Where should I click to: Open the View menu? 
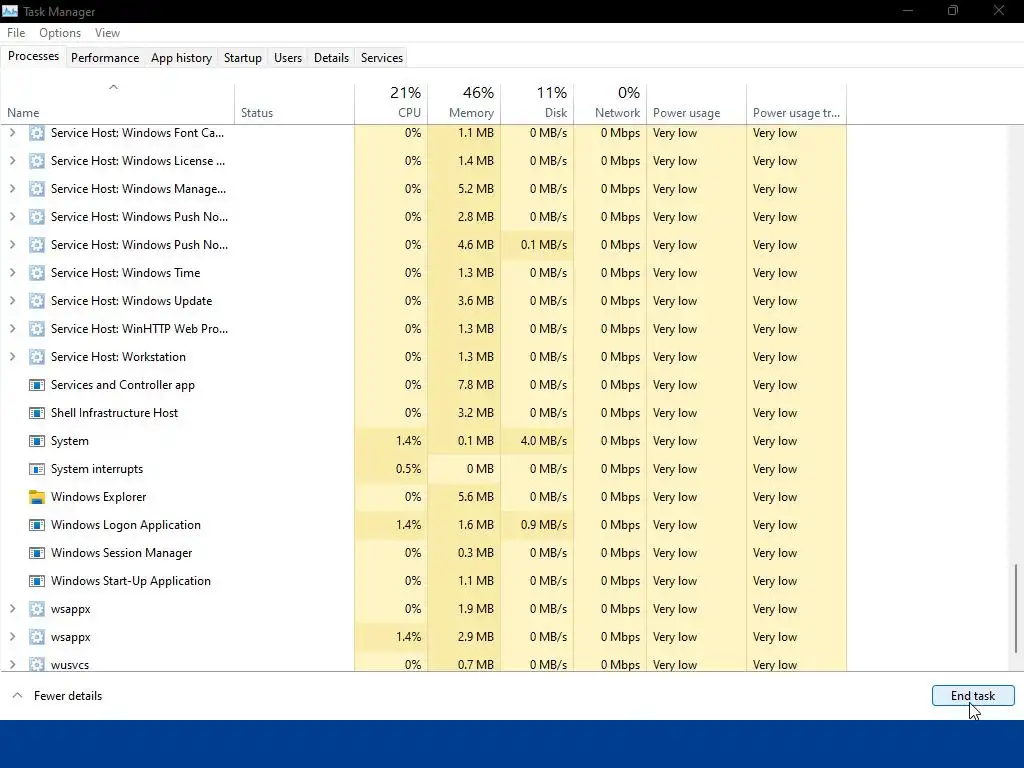point(107,33)
